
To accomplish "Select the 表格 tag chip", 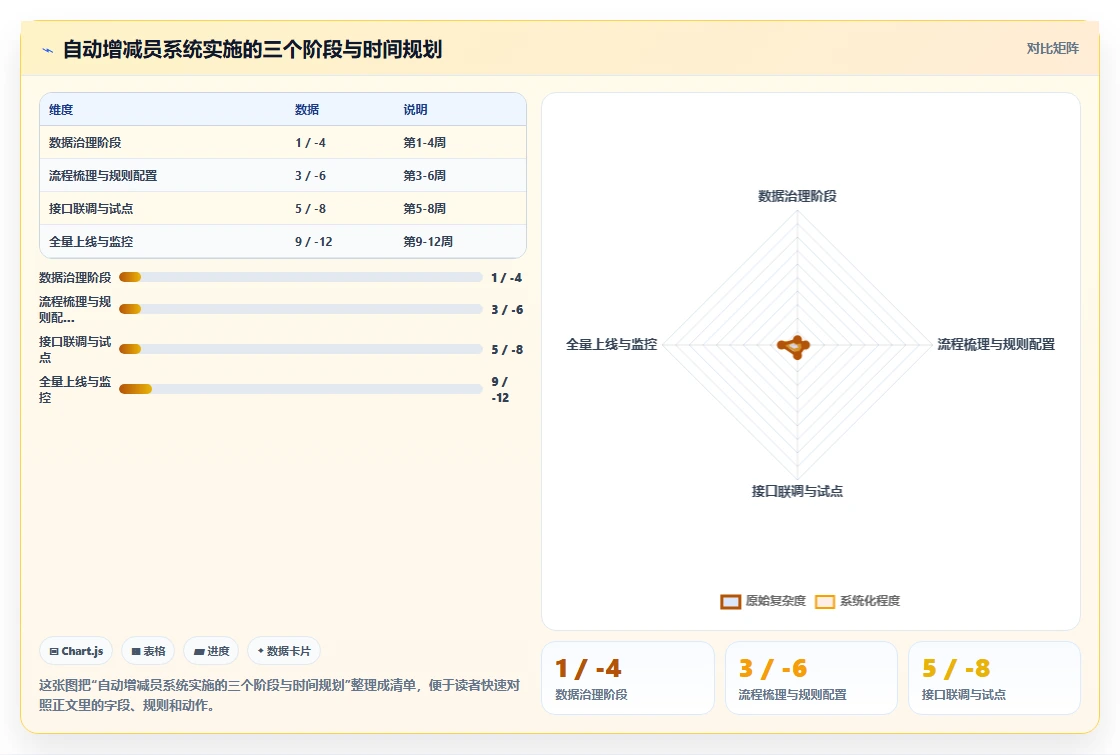I will [148, 651].
